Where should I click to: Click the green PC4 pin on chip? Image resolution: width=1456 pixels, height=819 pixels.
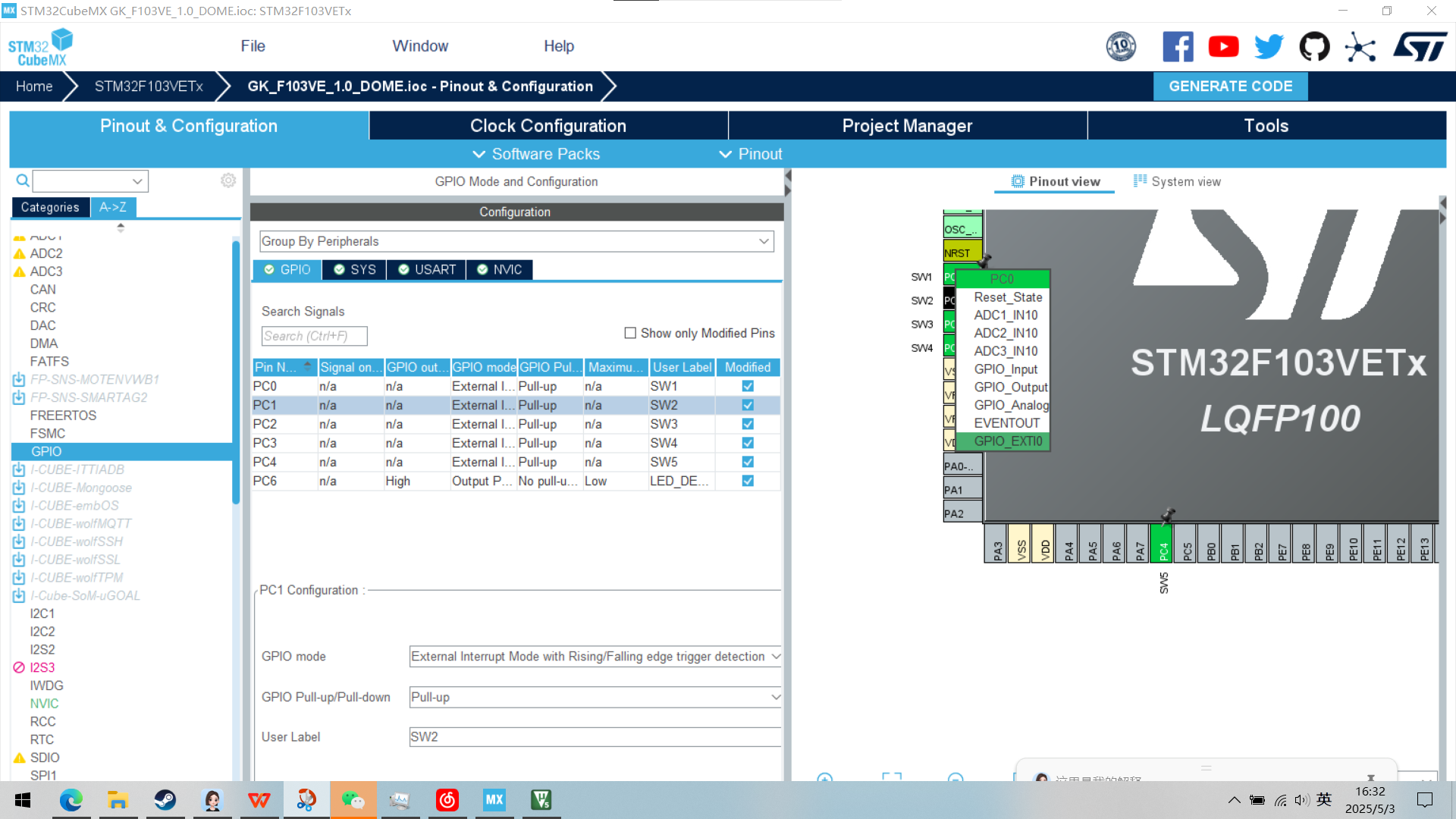(x=1163, y=544)
